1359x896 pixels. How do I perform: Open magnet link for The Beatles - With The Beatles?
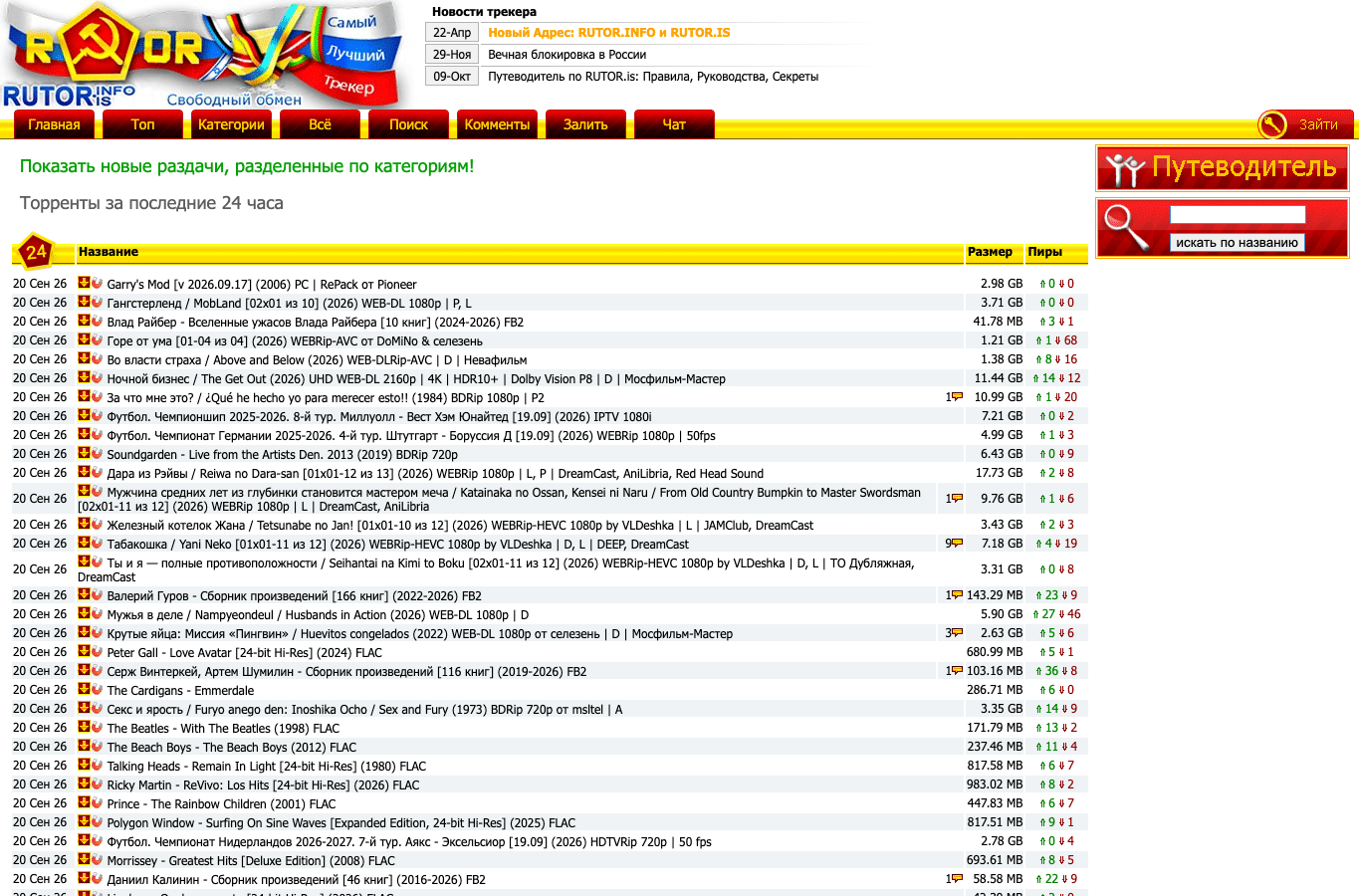coord(98,728)
